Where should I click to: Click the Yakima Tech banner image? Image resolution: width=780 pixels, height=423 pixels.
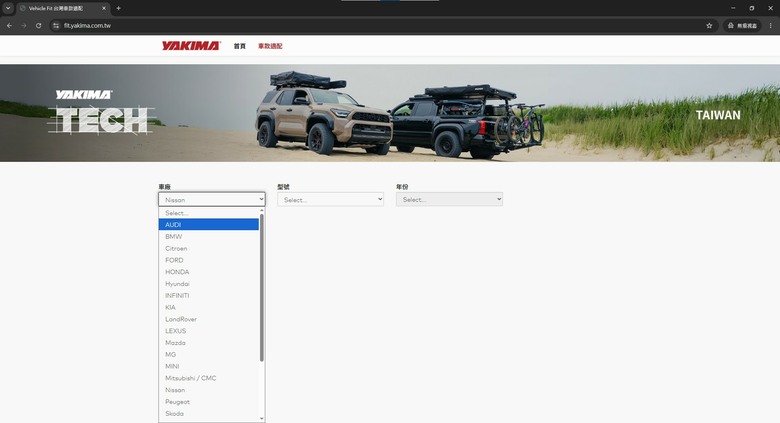390,113
